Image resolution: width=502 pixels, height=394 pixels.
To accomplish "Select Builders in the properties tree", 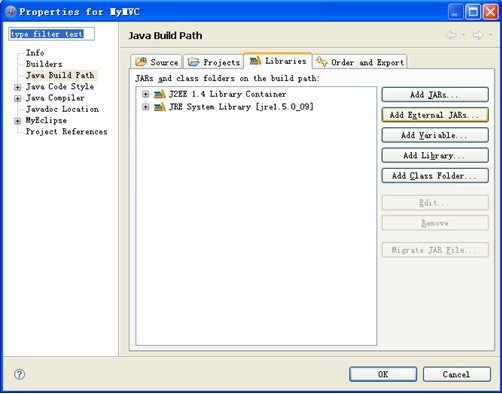I will pyautogui.click(x=44, y=64).
